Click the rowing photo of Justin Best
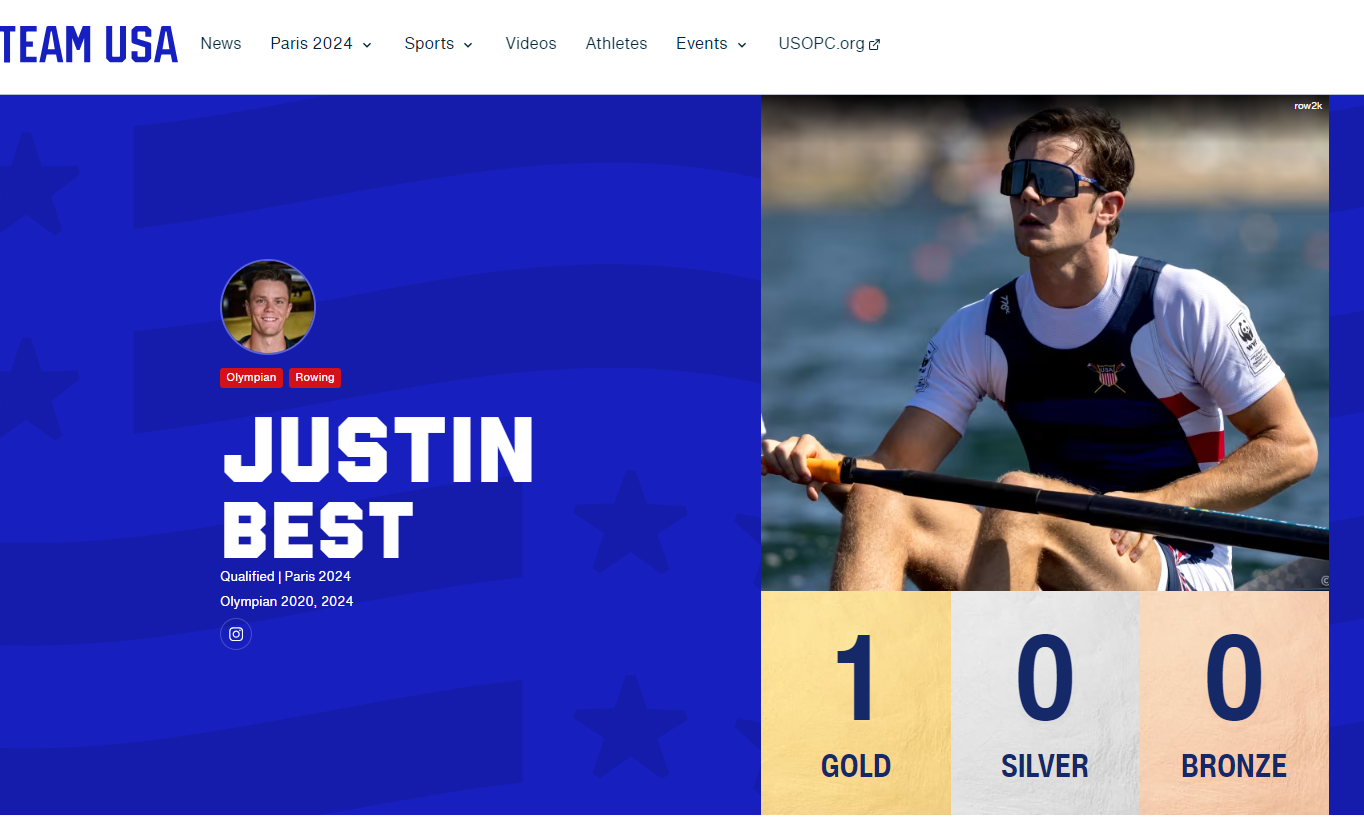This screenshot has height=817, width=1364. (1045, 343)
